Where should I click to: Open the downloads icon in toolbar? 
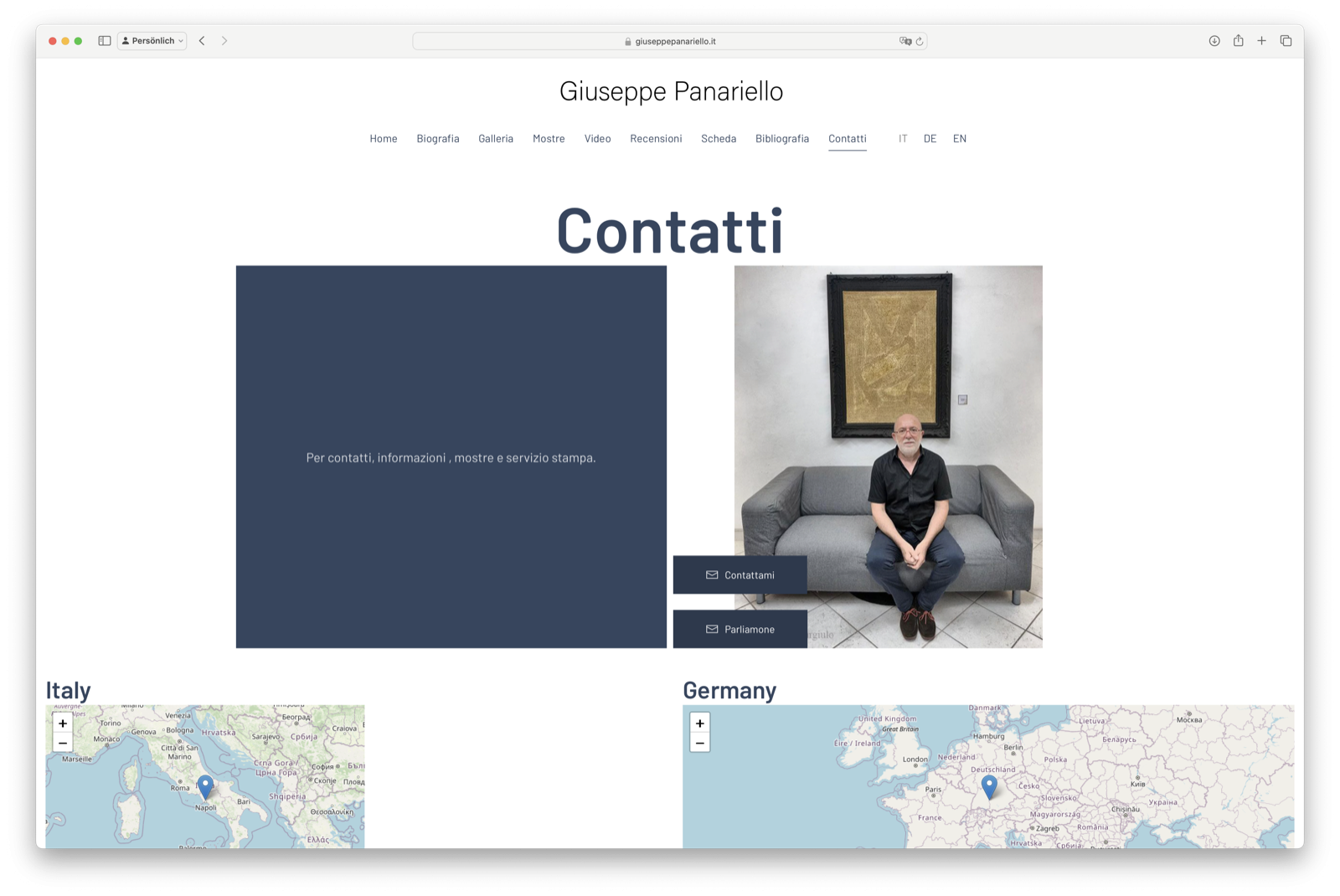(x=1214, y=41)
